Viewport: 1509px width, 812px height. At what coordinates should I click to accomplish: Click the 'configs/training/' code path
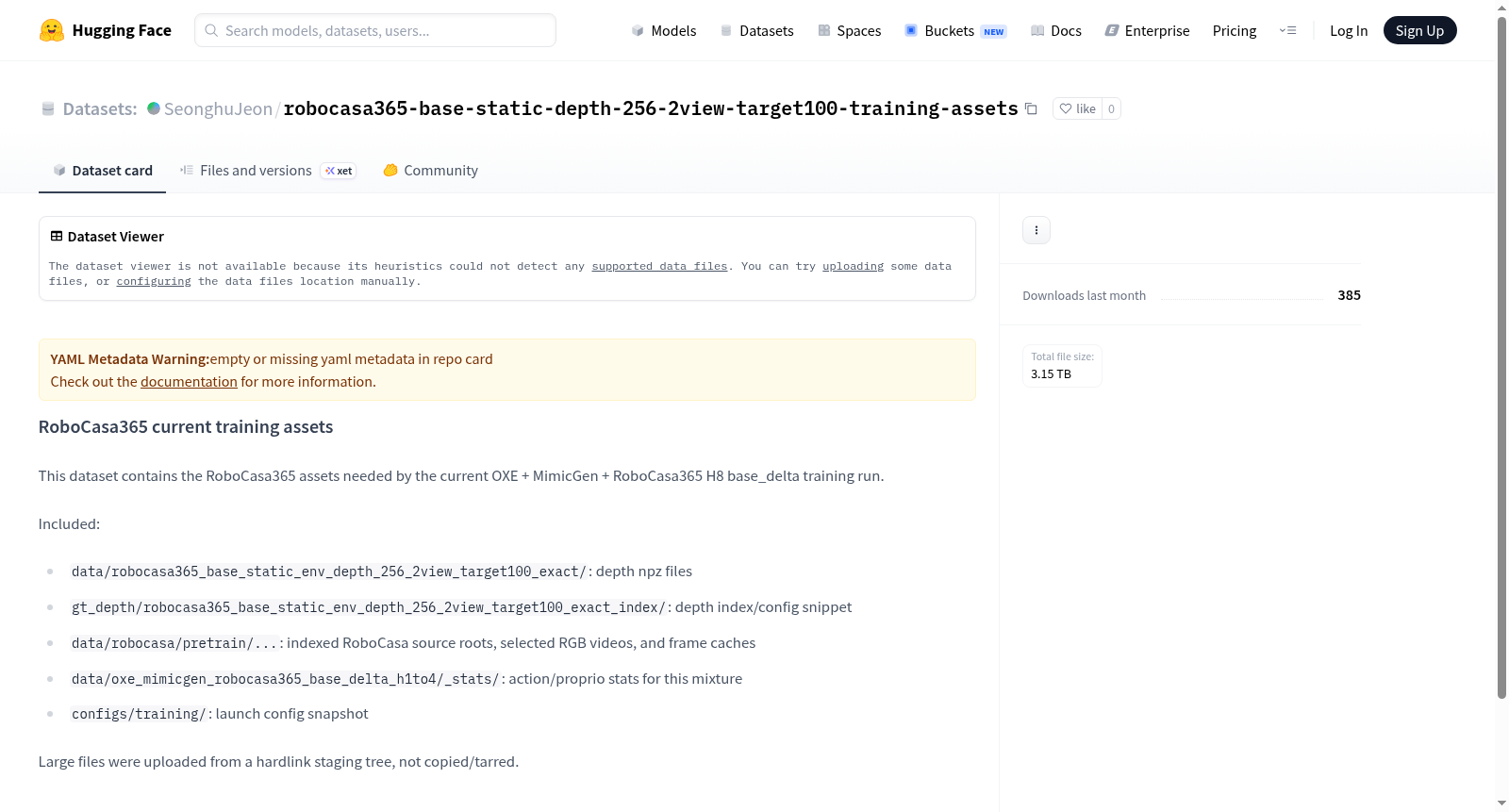[139, 714]
